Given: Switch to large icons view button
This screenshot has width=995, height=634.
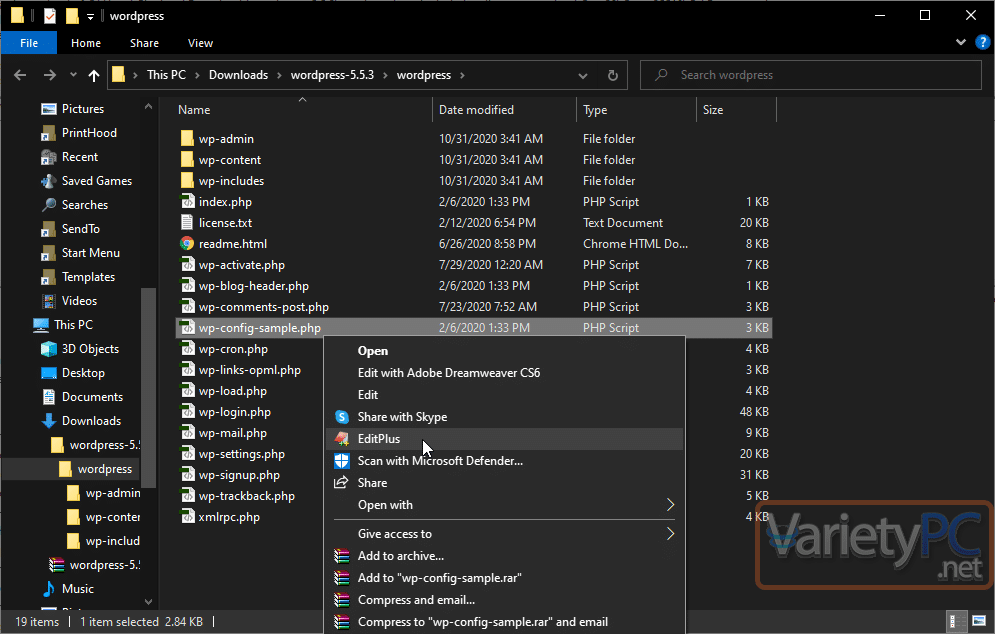Looking at the screenshot, I should (979, 621).
